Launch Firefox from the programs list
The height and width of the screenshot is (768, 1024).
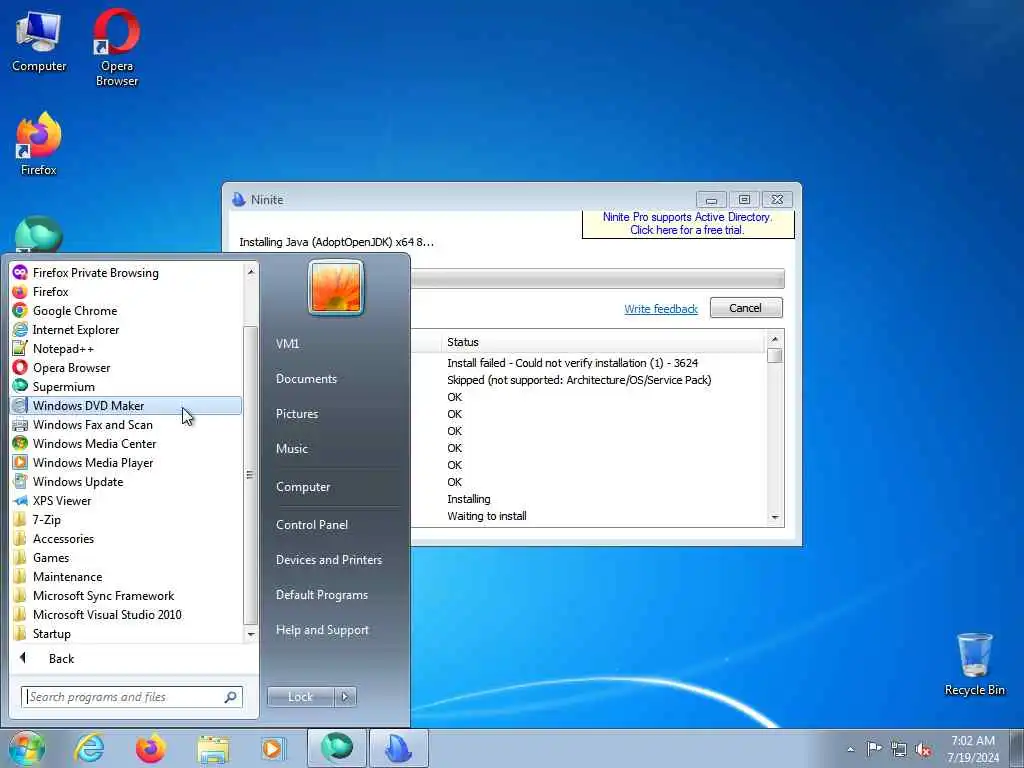click(x=126, y=292)
